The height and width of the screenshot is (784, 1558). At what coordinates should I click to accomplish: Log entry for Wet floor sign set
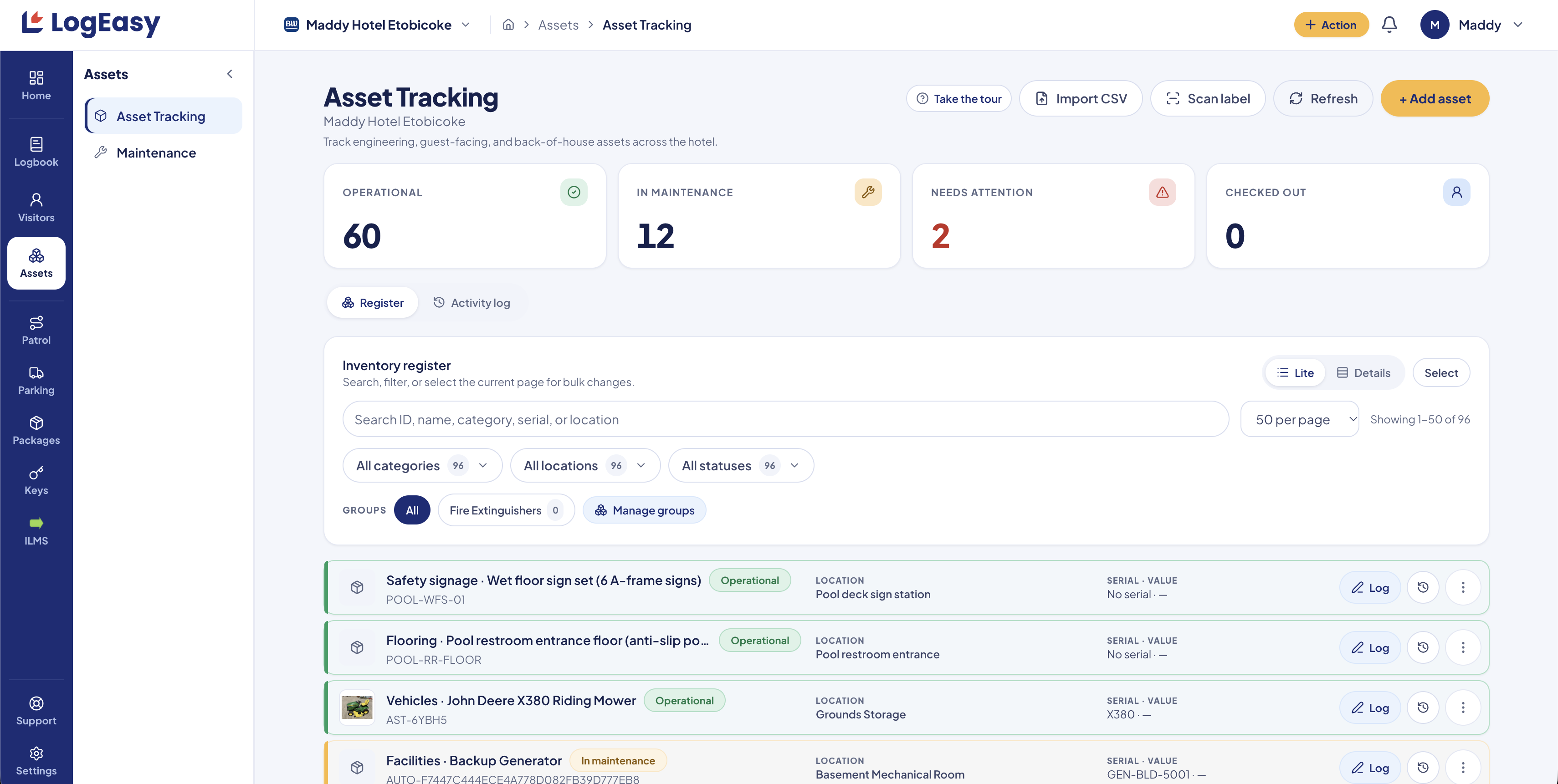pyautogui.click(x=1369, y=587)
